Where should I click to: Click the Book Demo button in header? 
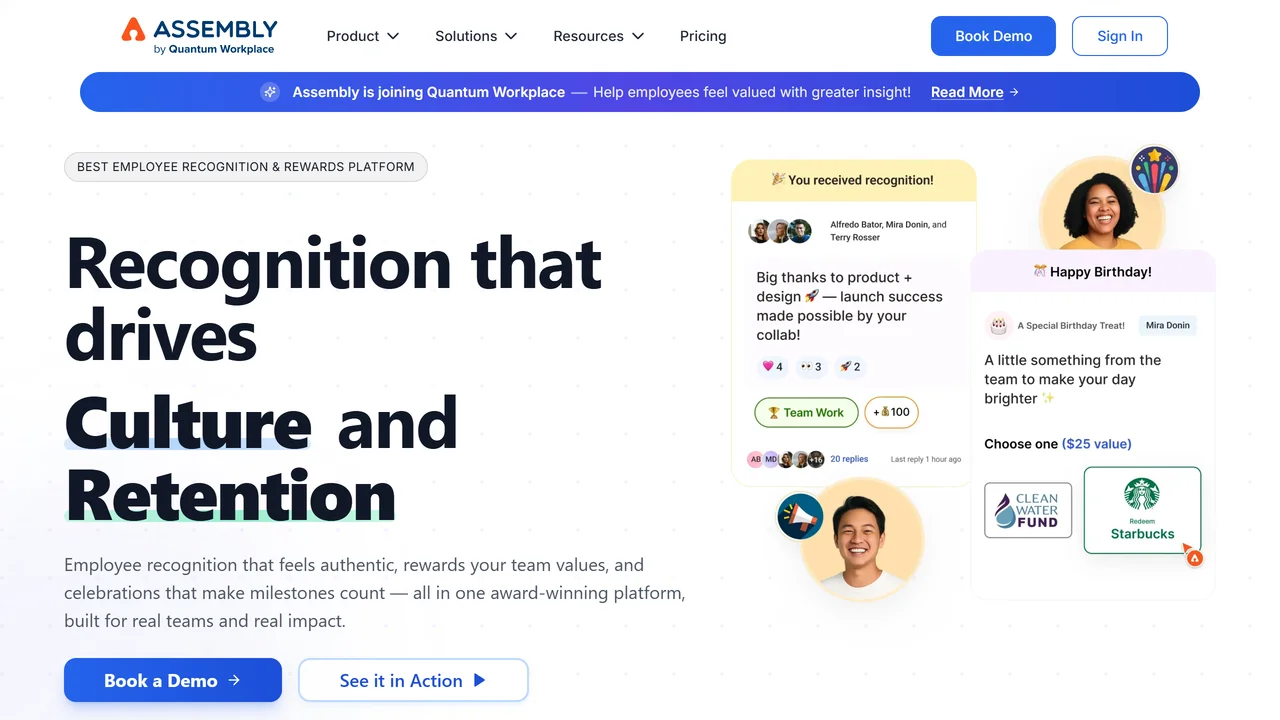click(993, 36)
